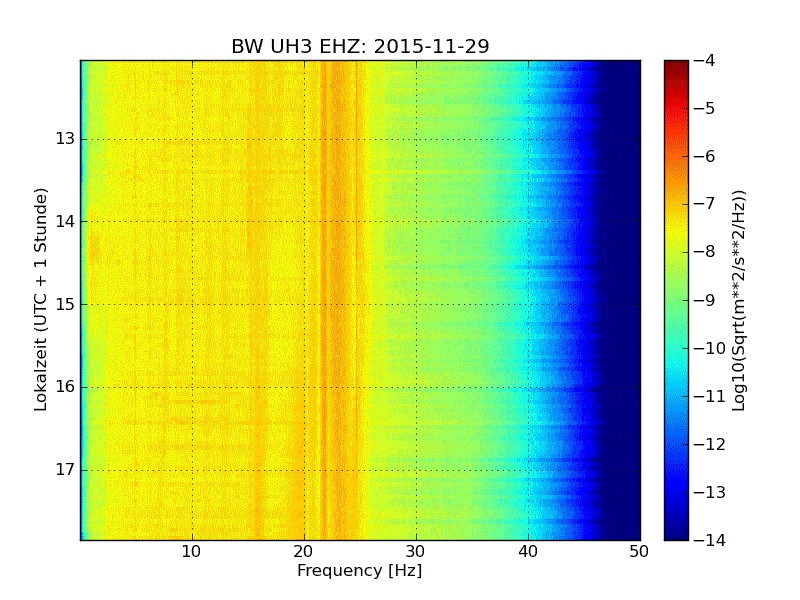Viewport: 800px width, 600px height.
Task: Click the plot title BW UH3 EHZ: 2015-11-29
Action: tap(360, 46)
